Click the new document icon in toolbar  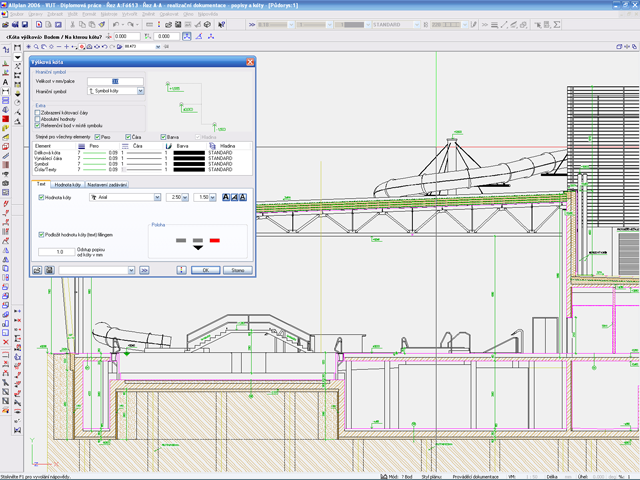pos(39,24)
